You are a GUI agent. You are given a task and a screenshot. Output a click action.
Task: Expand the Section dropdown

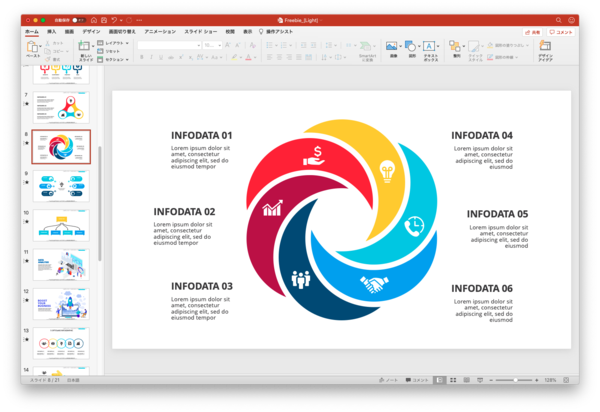(114, 58)
